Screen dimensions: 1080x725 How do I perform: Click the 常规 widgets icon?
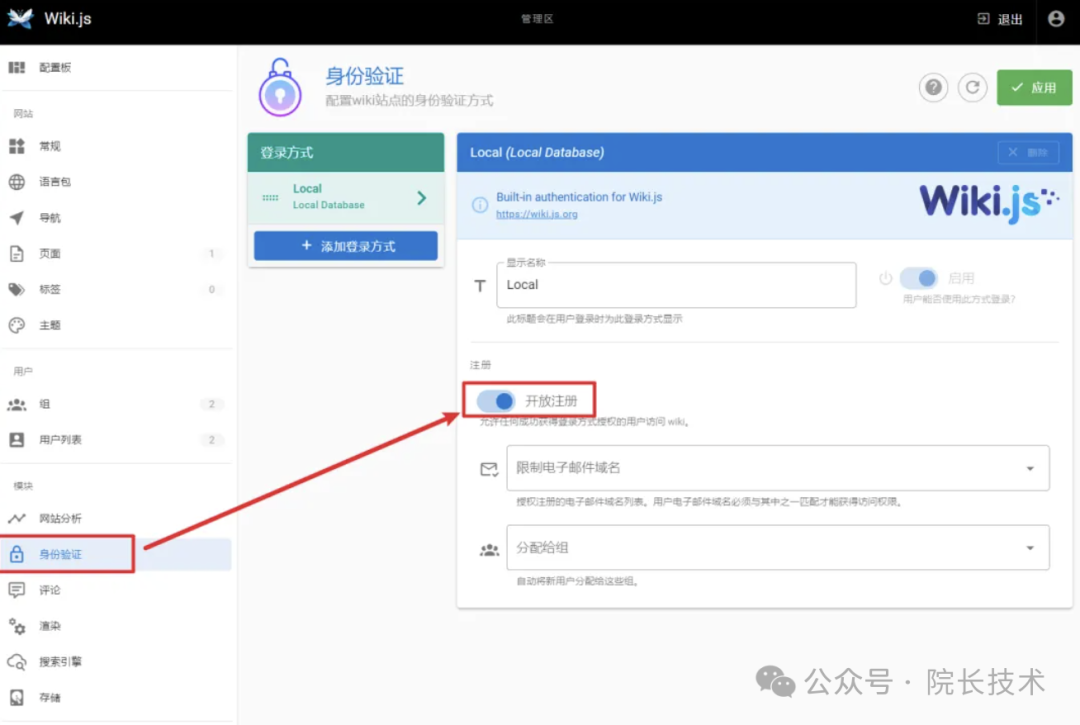pyautogui.click(x=17, y=146)
